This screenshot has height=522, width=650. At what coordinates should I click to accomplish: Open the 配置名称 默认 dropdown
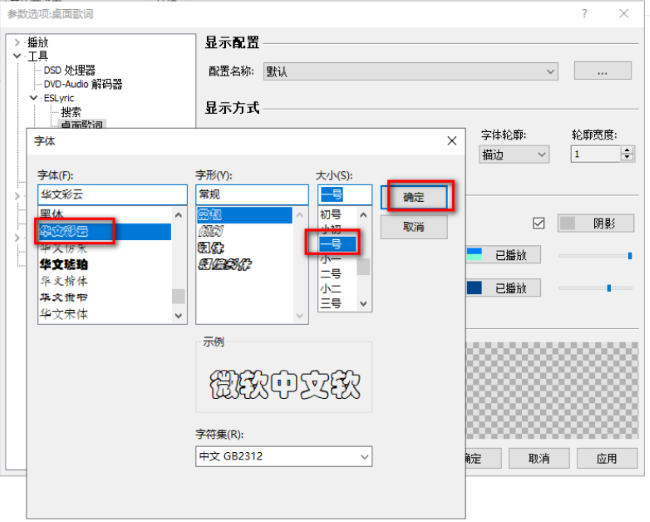pyautogui.click(x=410, y=72)
